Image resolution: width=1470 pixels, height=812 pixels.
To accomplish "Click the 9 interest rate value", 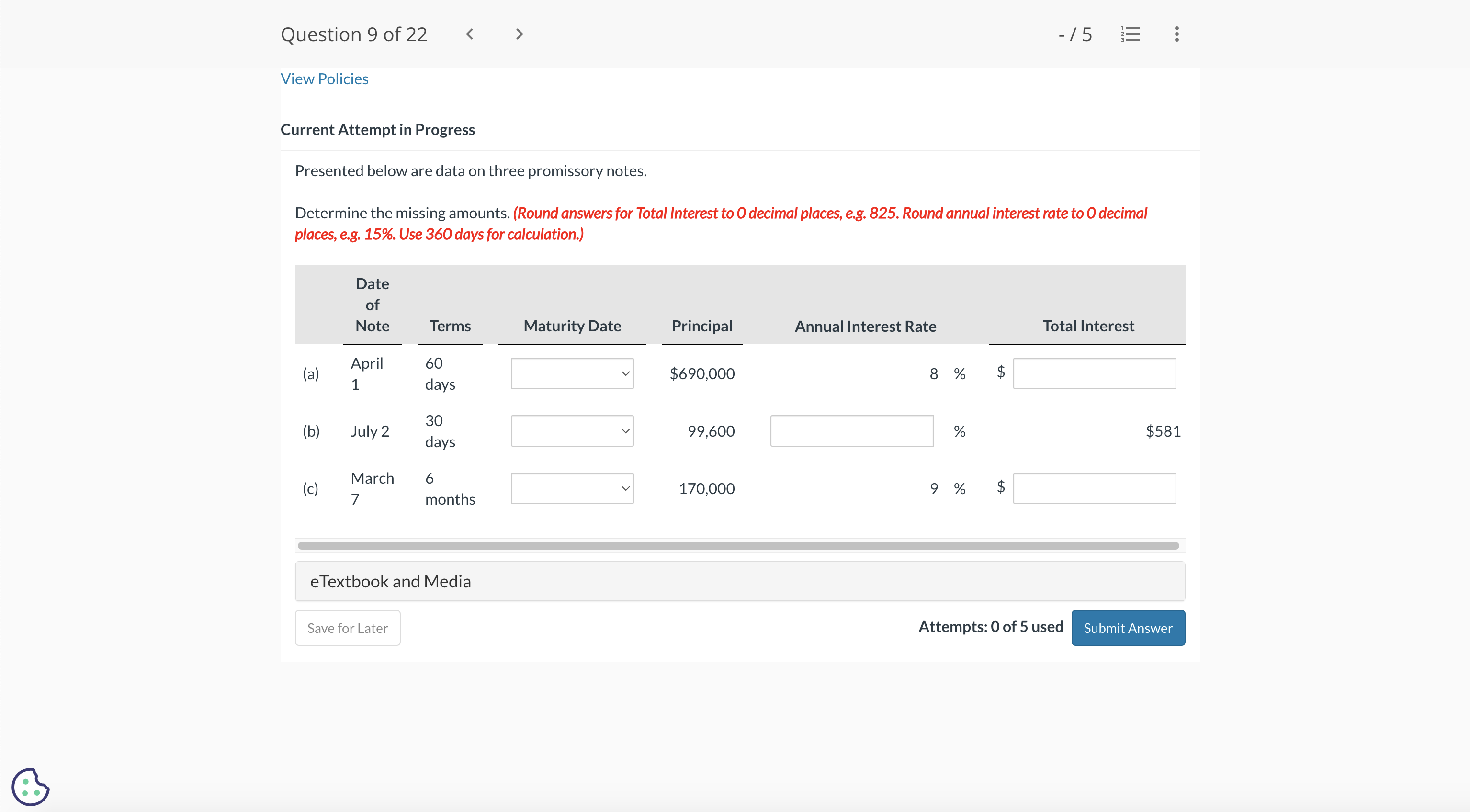I will coord(934,488).
